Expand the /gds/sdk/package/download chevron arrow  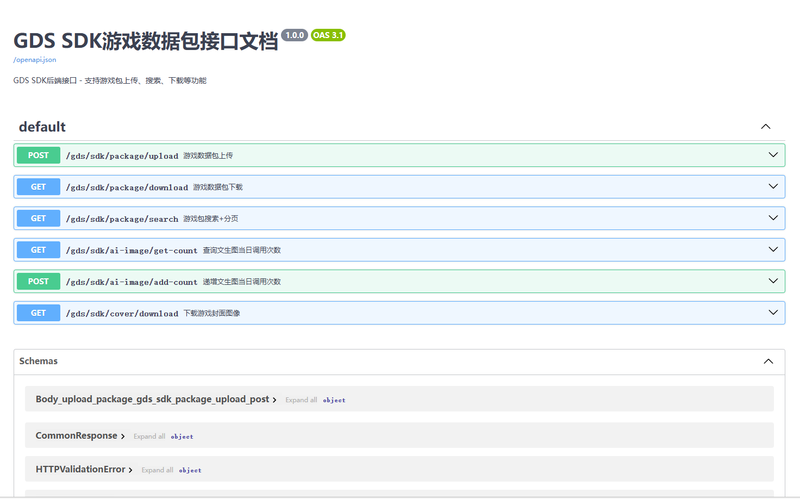click(x=773, y=187)
